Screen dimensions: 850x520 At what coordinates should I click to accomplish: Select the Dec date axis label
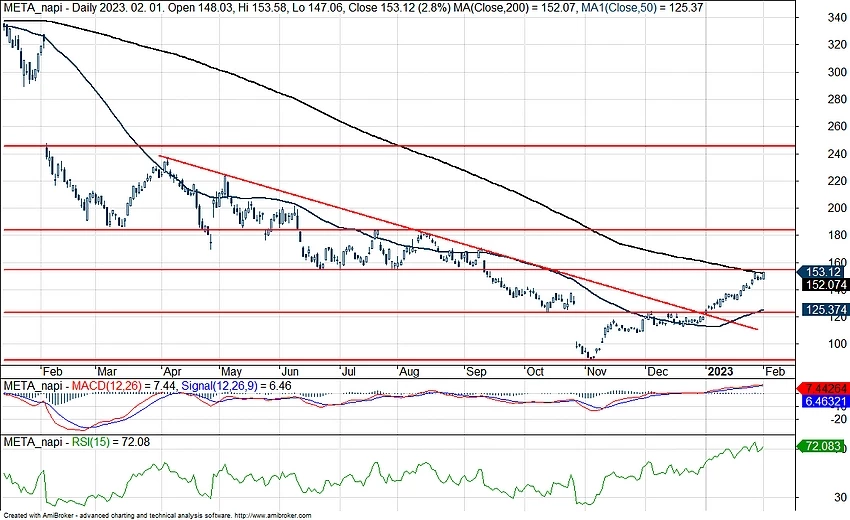tap(658, 372)
